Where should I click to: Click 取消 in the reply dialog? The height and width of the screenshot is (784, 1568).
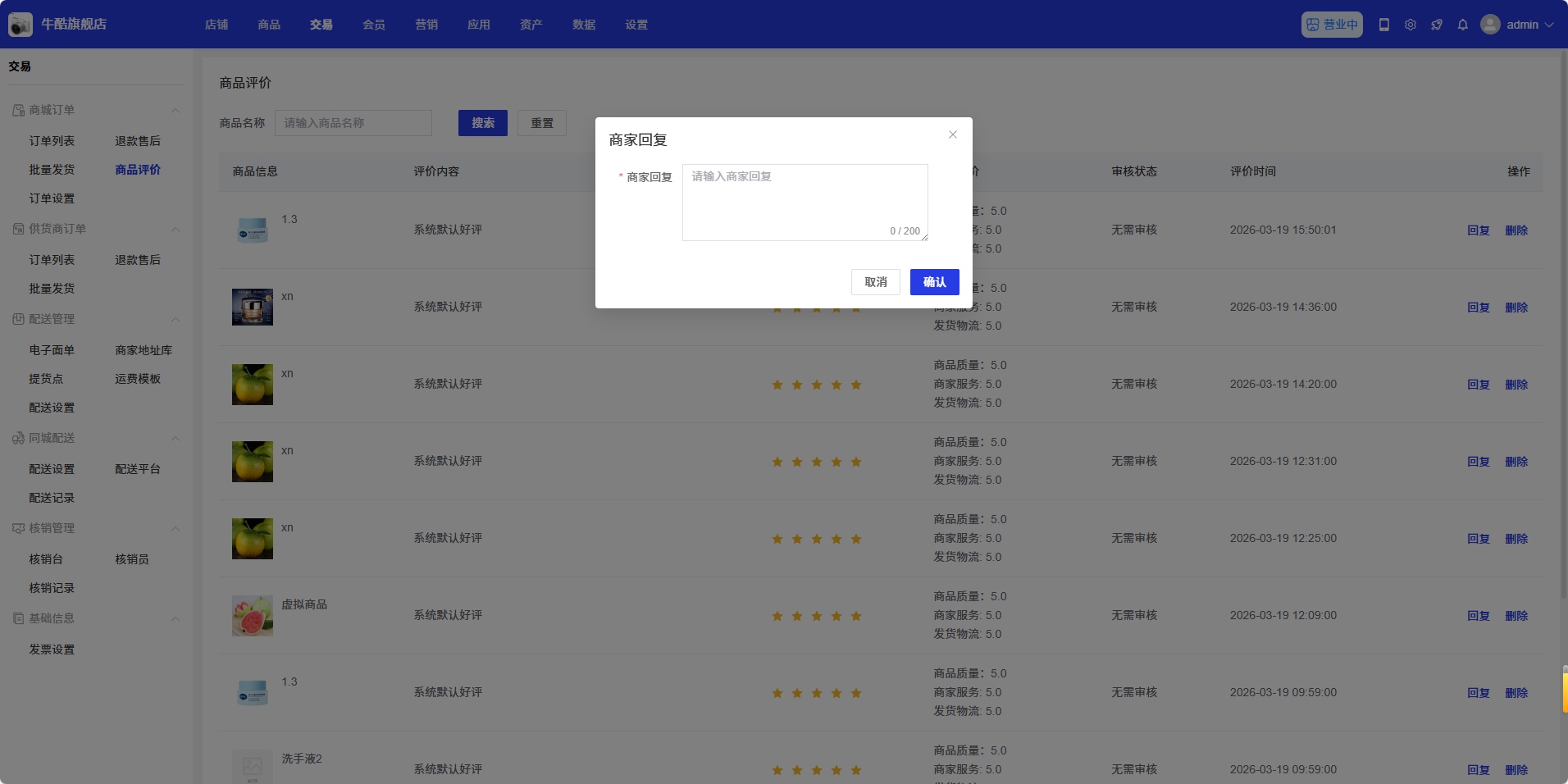[x=876, y=282]
